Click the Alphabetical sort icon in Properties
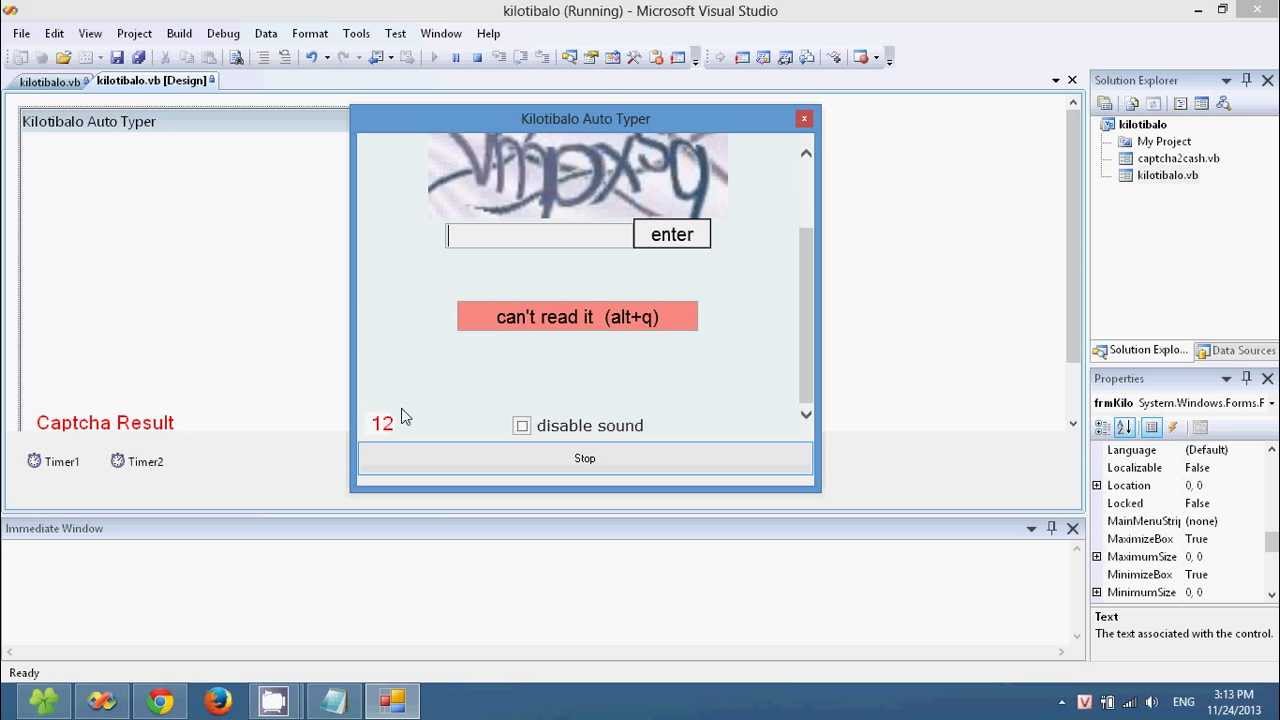 tap(1125, 427)
